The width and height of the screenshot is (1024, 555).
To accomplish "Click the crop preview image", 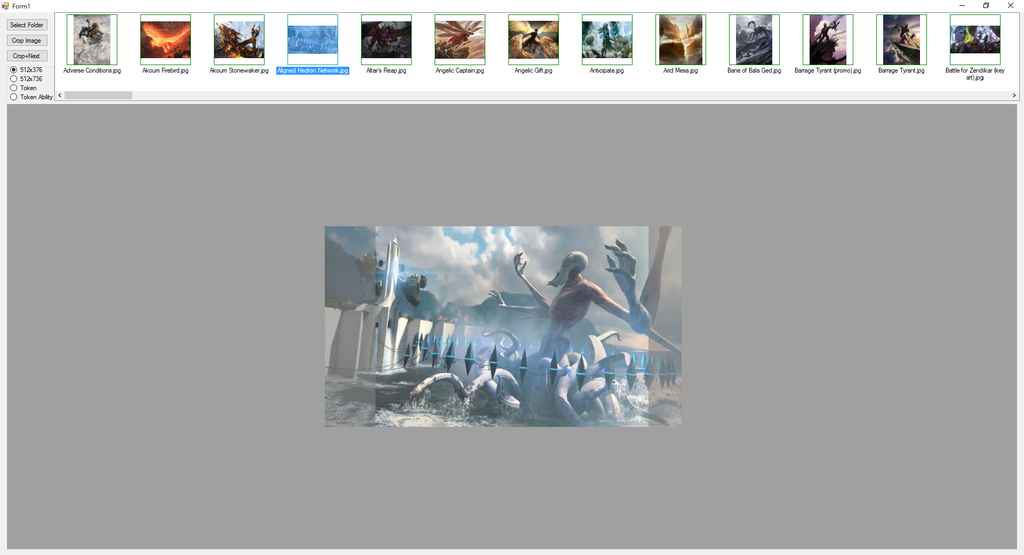I will pyautogui.click(x=503, y=326).
